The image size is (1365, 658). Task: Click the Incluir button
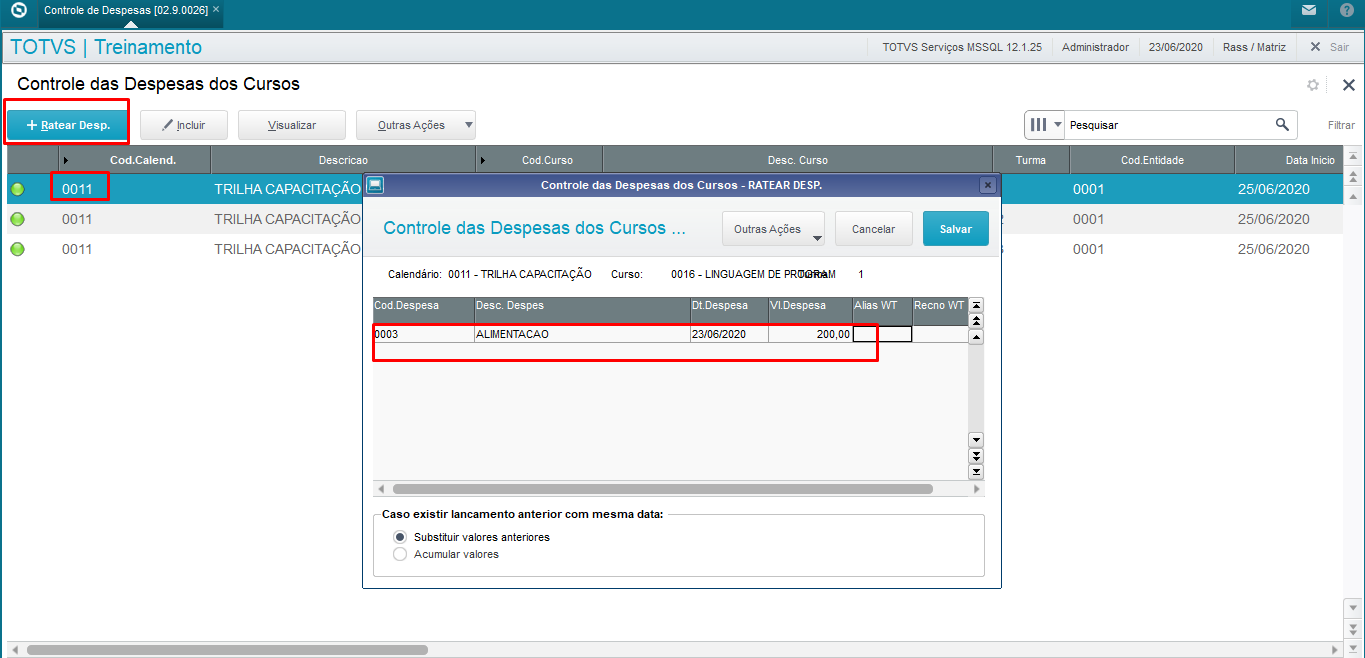click(184, 125)
